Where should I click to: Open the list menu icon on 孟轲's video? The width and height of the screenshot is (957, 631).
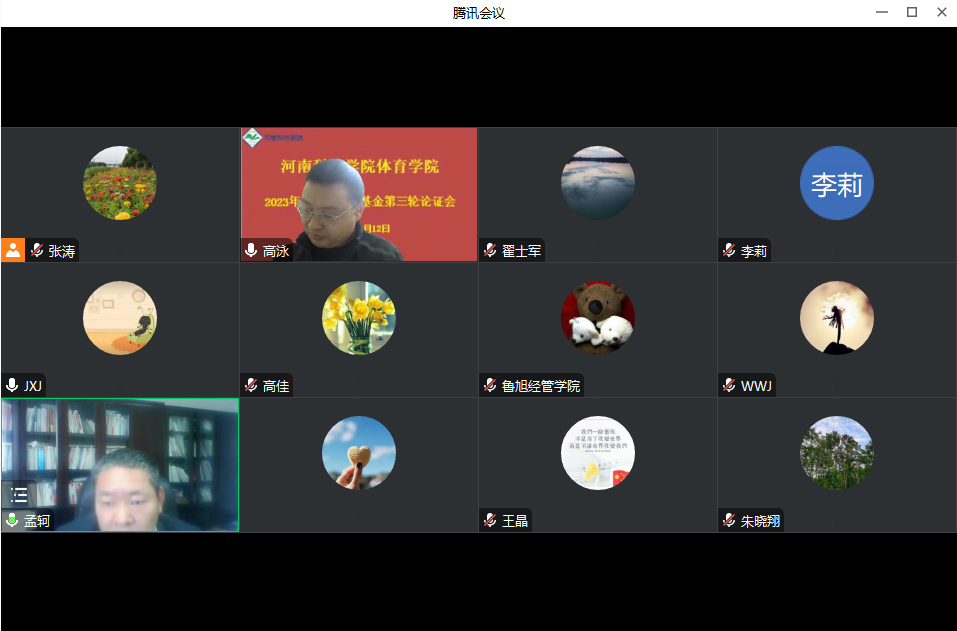click(x=19, y=494)
